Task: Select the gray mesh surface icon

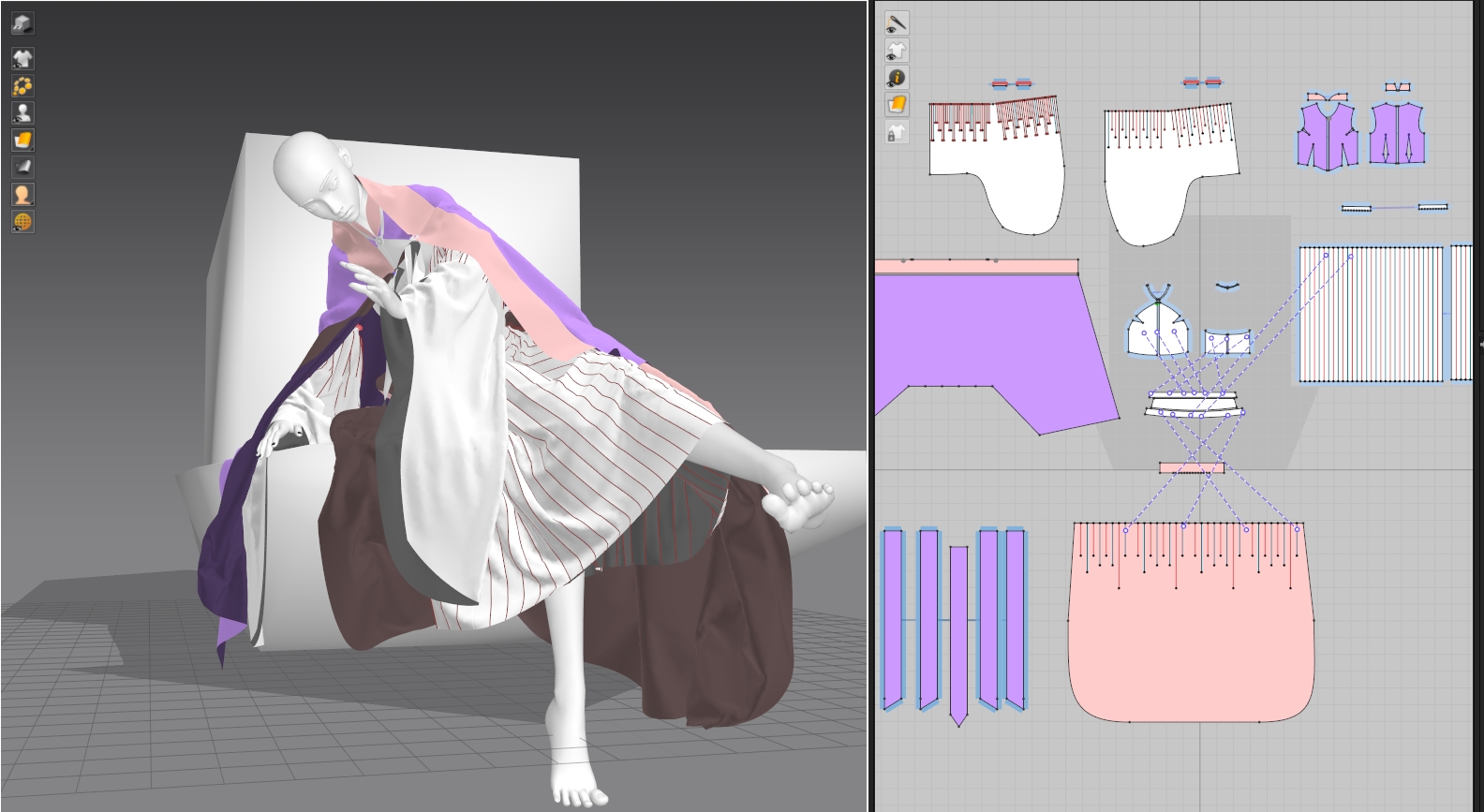Action: pyautogui.click(x=22, y=168)
